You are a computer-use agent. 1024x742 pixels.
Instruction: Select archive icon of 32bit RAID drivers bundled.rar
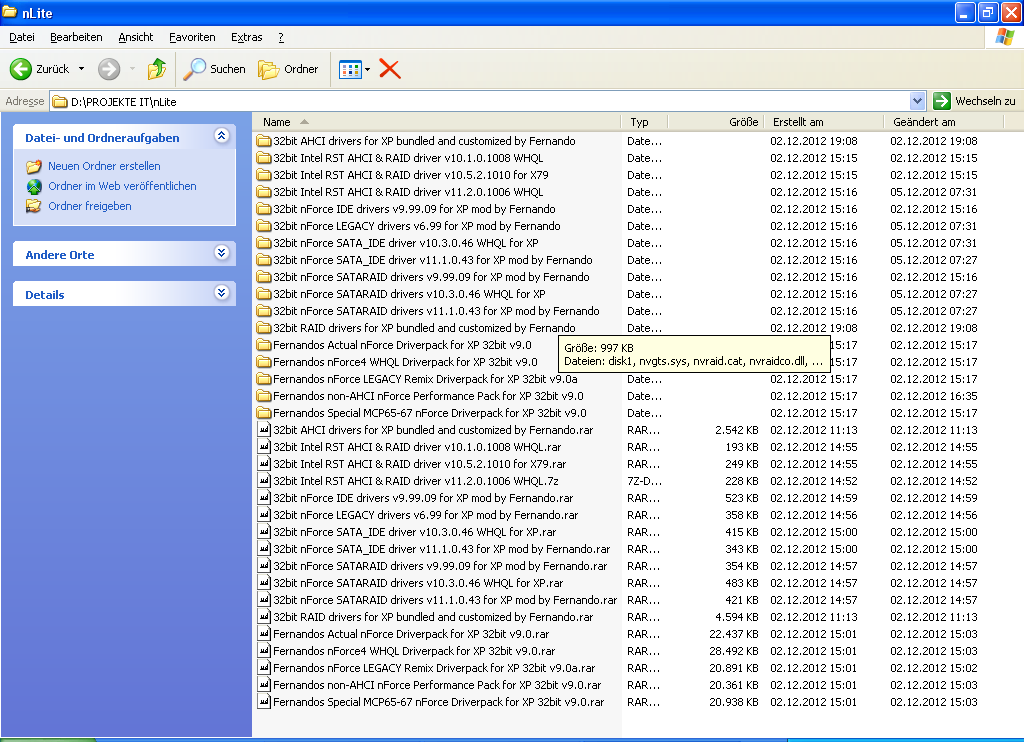click(x=264, y=617)
